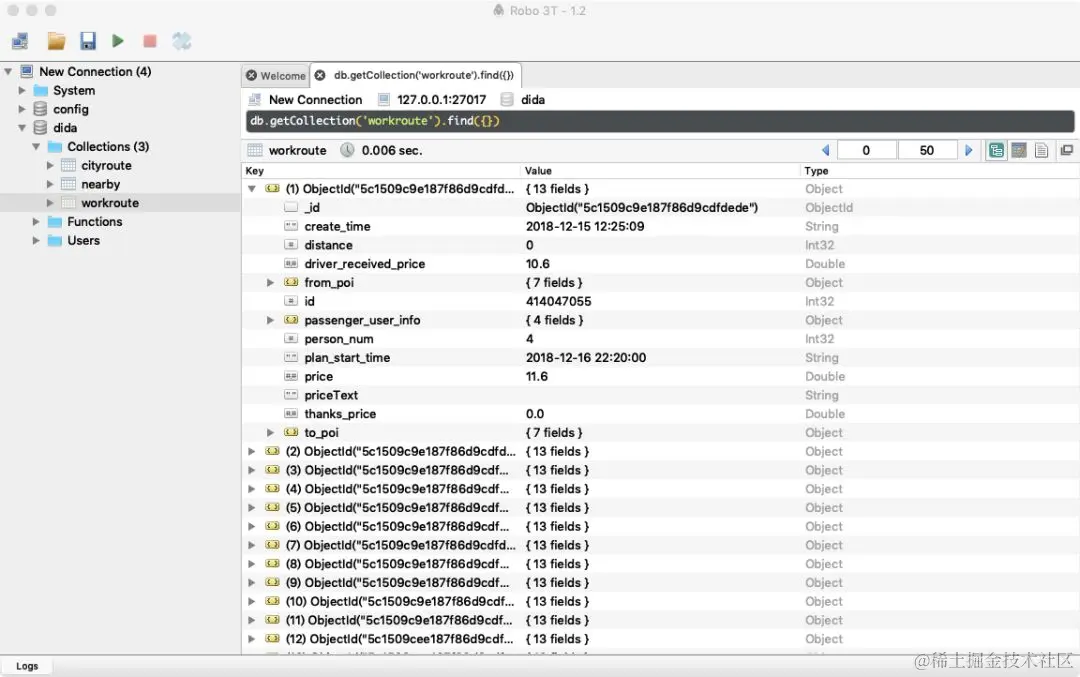Collapse result document (1)
This screenshot has width=1080, height=677.
(x=252, y=189)
